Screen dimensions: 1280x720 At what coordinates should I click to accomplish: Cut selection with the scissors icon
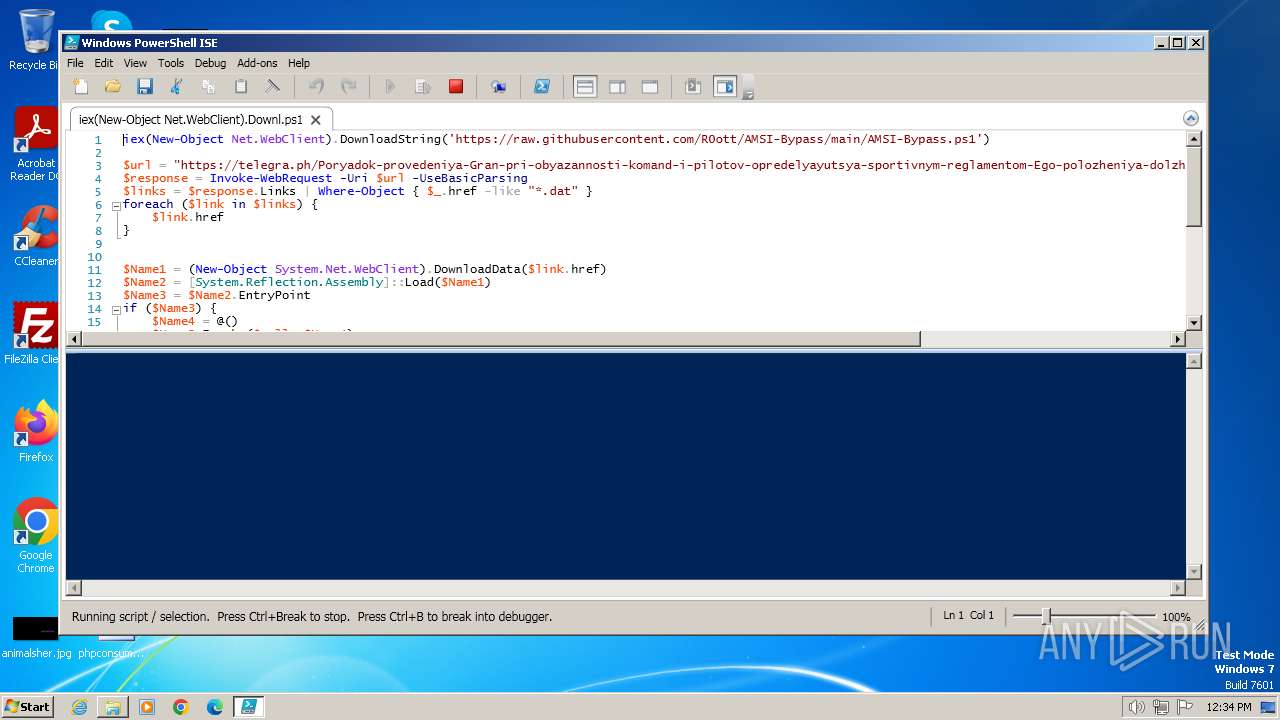[x=177, y=87]
